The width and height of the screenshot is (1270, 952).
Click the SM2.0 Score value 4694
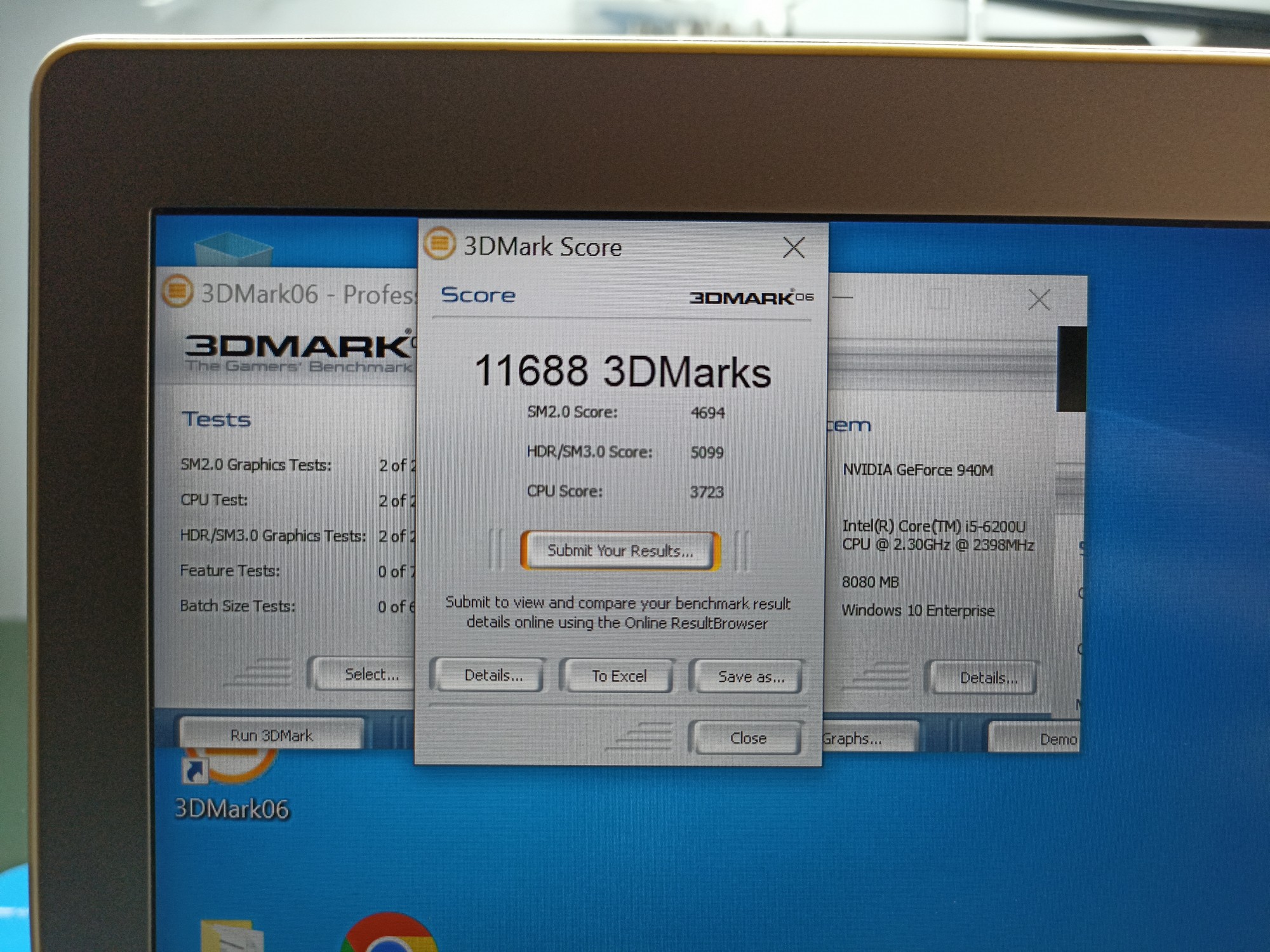(707, 413)
